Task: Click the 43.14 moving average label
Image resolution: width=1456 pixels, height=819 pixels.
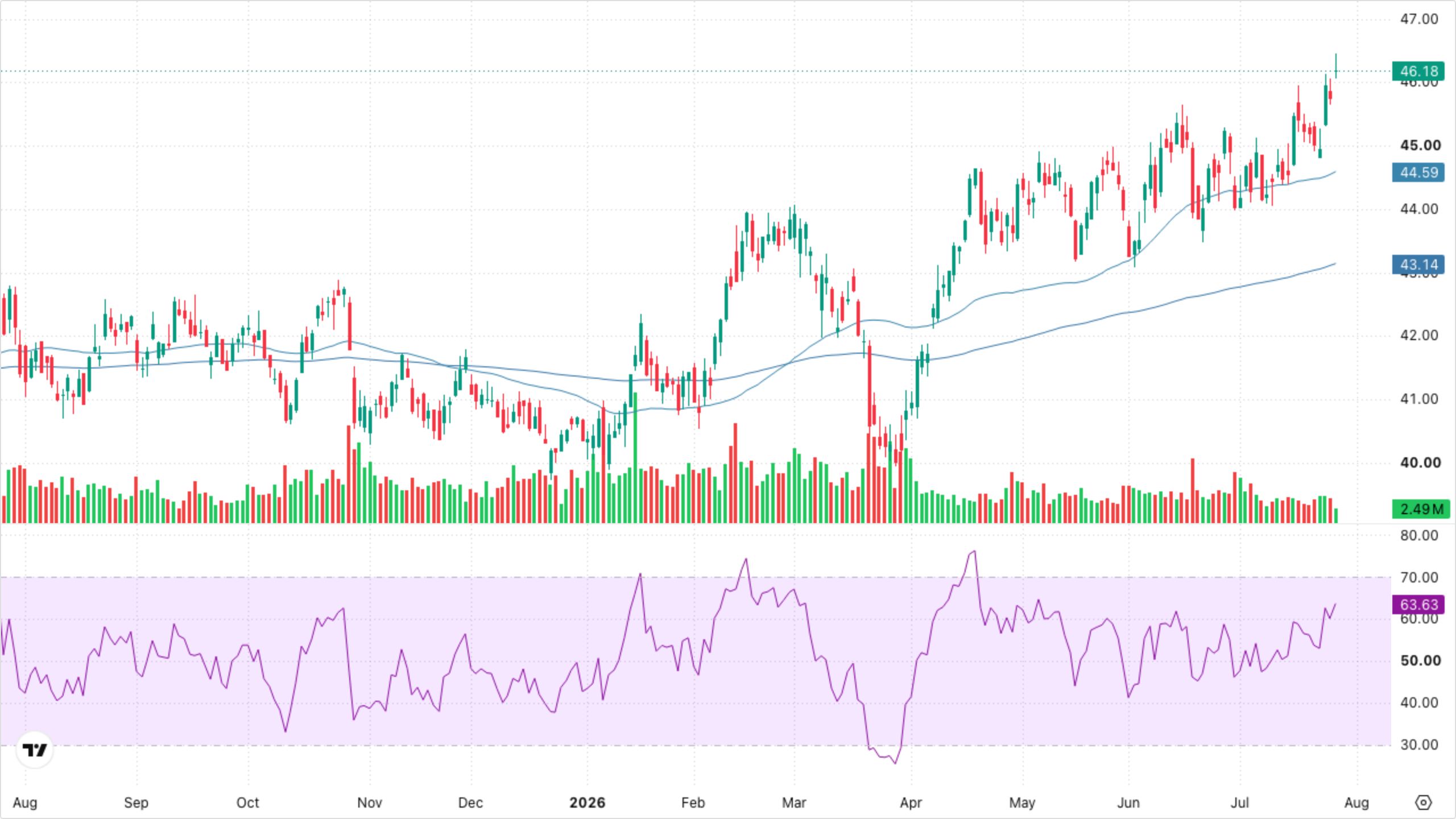Action: (x=1418, y=264)
